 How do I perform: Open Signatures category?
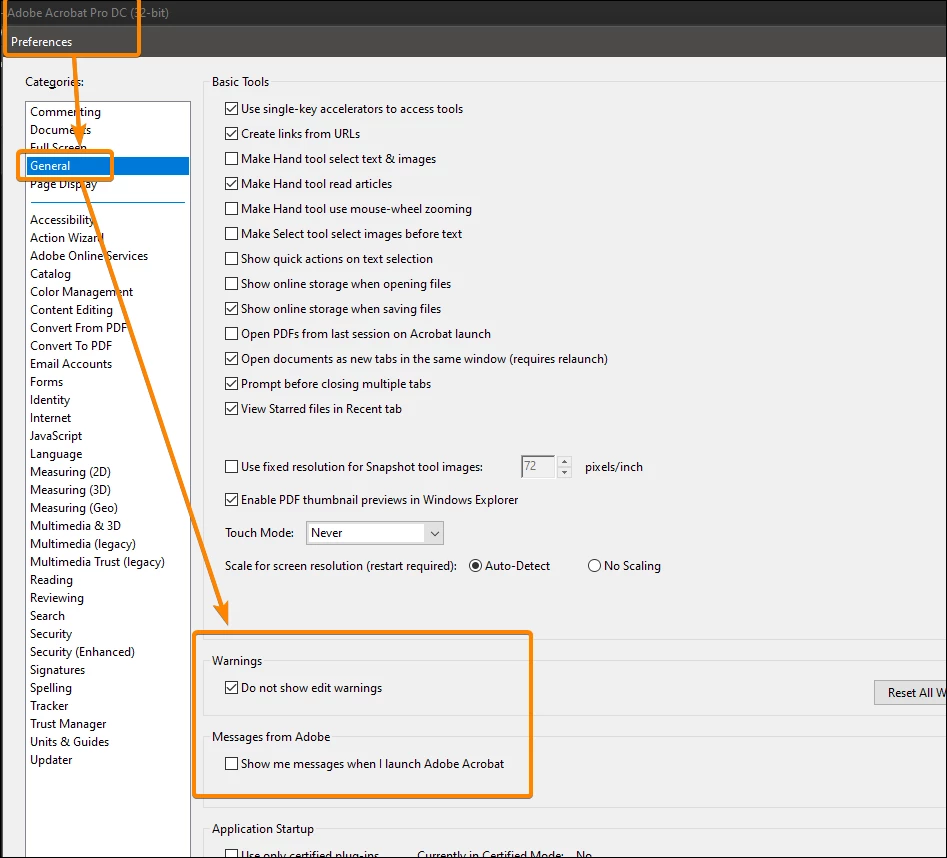click(57, 670)
